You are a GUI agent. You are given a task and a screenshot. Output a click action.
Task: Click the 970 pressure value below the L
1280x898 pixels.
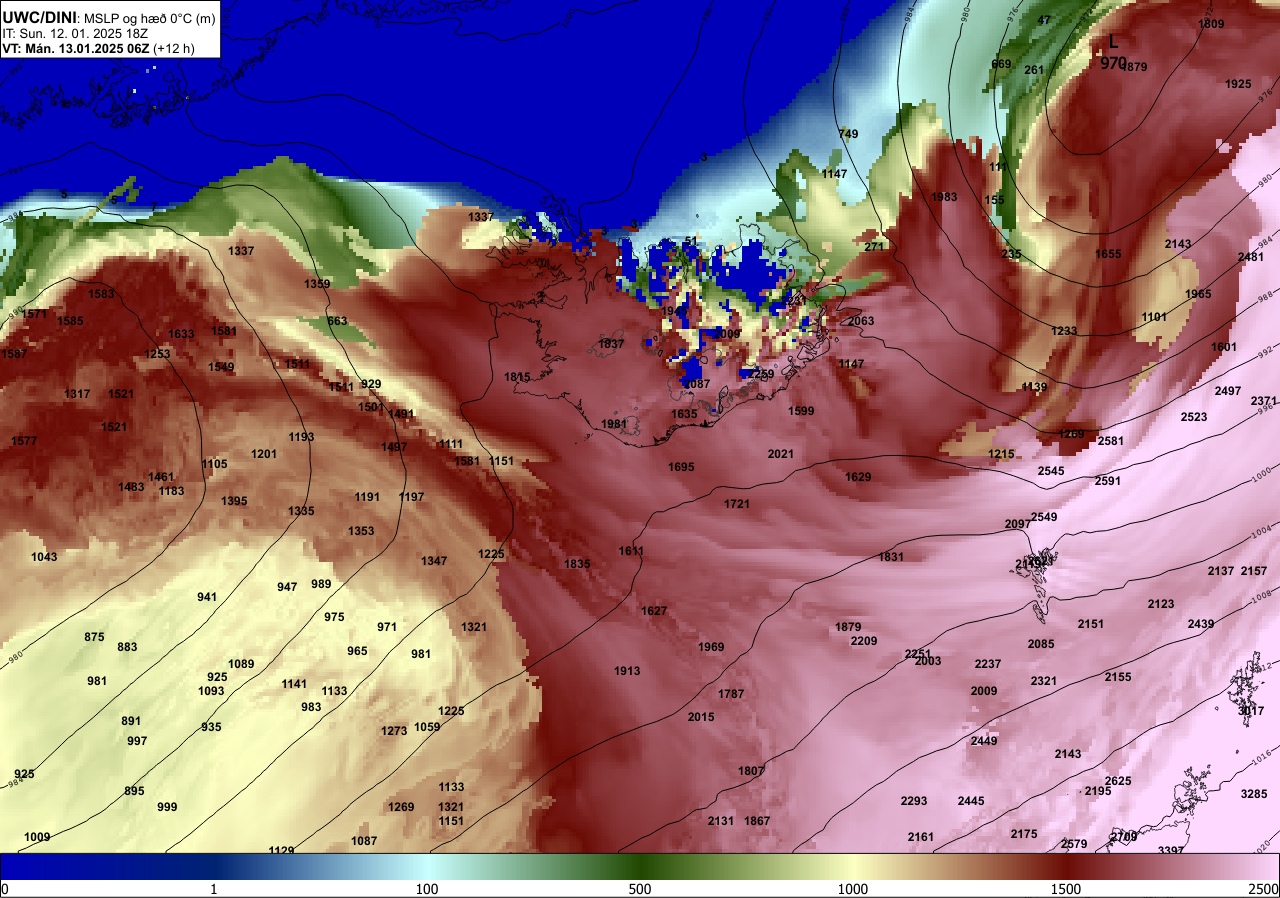1113,63
